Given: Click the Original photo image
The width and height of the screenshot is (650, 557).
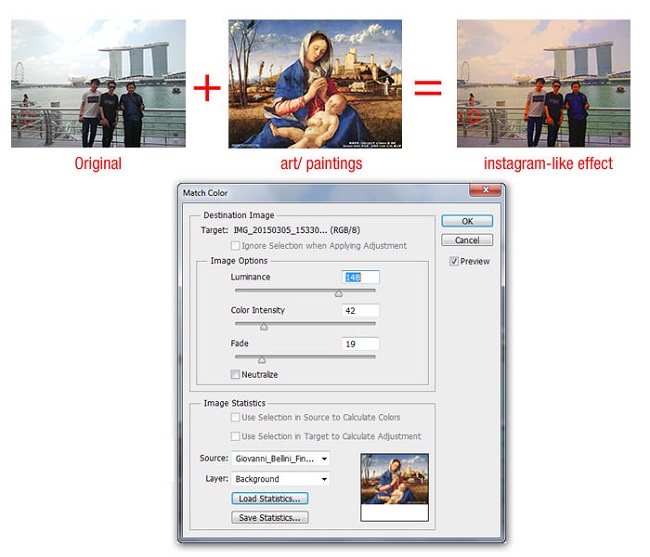Looking at the screenshot, I should coord(98,84).
